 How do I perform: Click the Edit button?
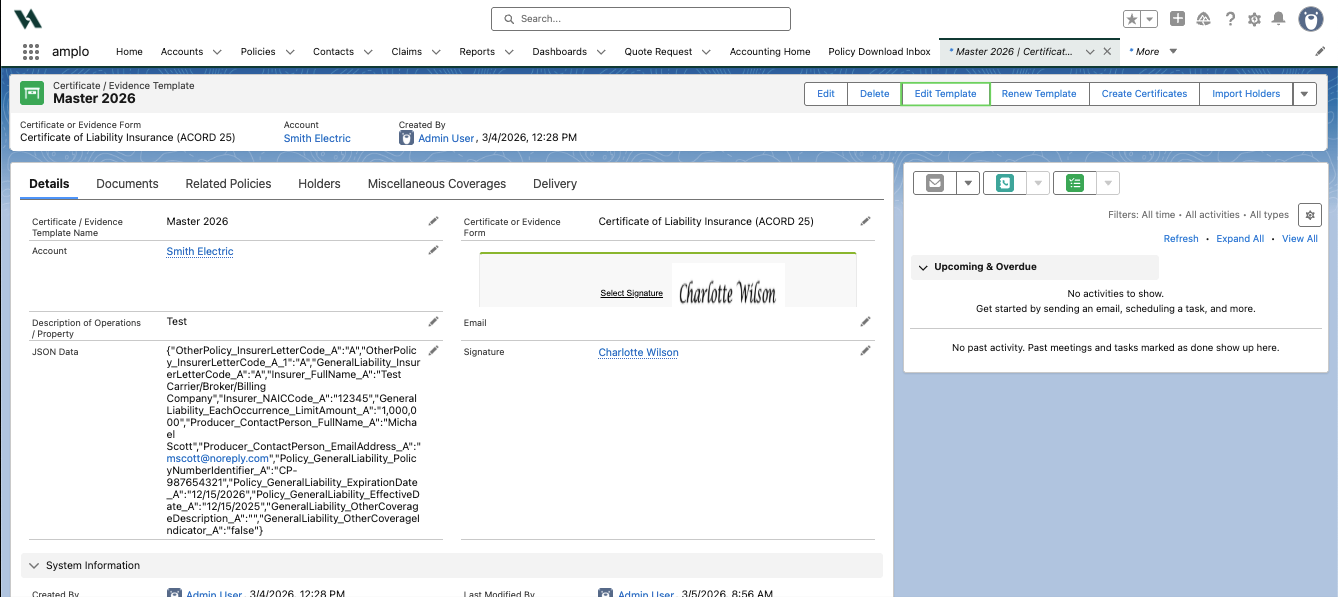tap(826, 94)
